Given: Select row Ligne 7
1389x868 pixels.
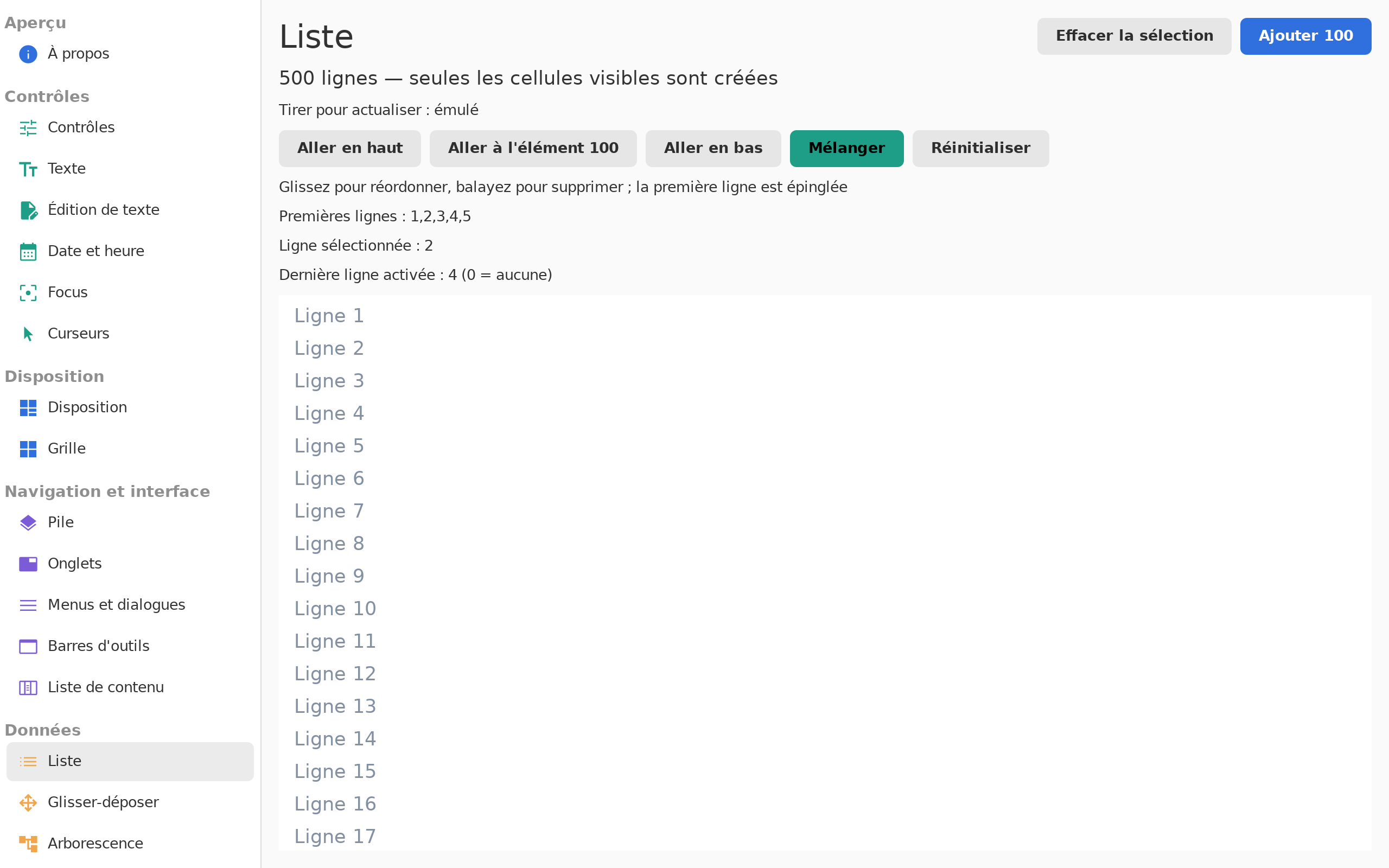Looking at the screenshot, I should (825, 511).
